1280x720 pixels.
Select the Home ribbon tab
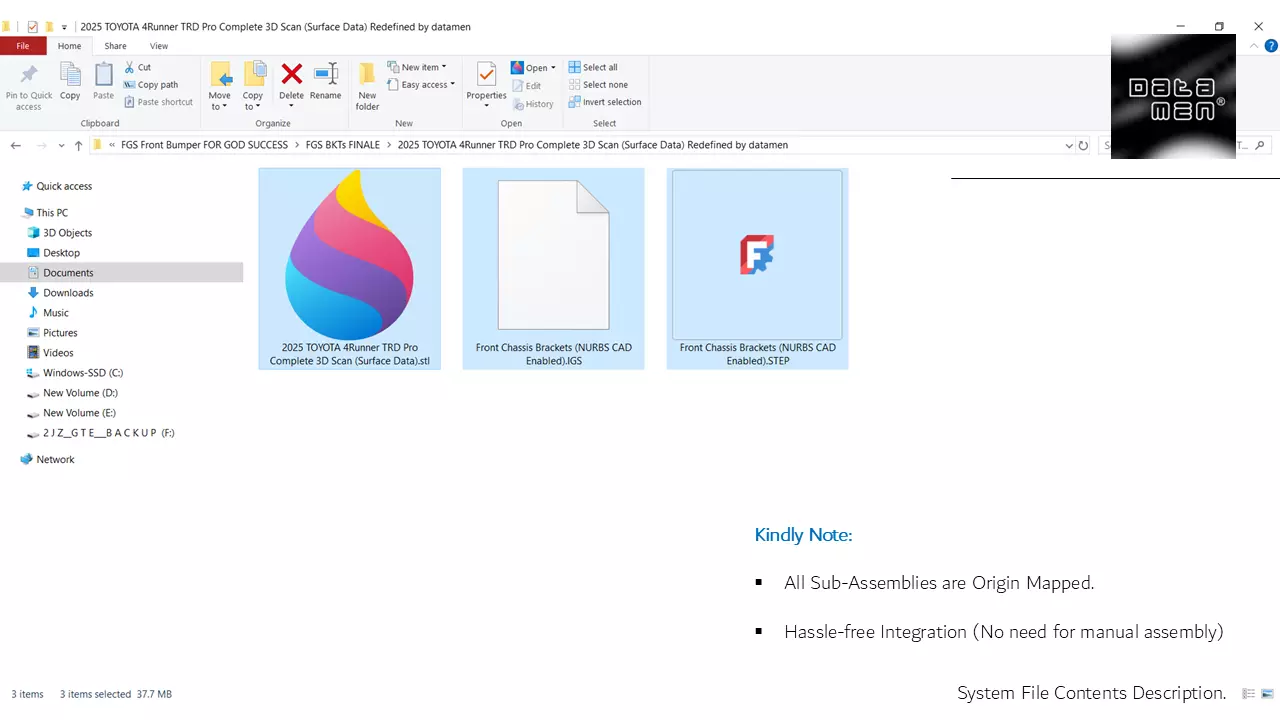69,46
